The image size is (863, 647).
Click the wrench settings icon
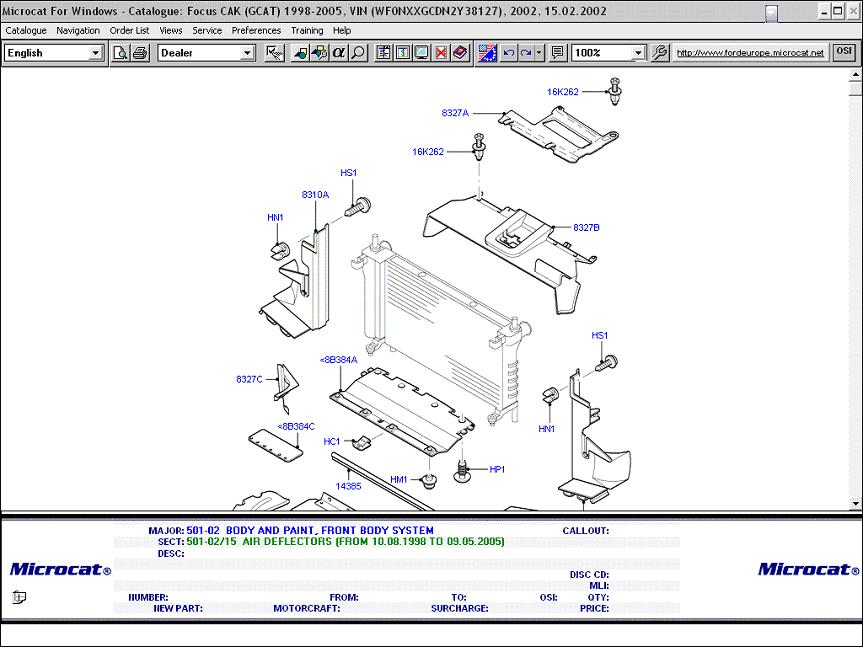275,52
